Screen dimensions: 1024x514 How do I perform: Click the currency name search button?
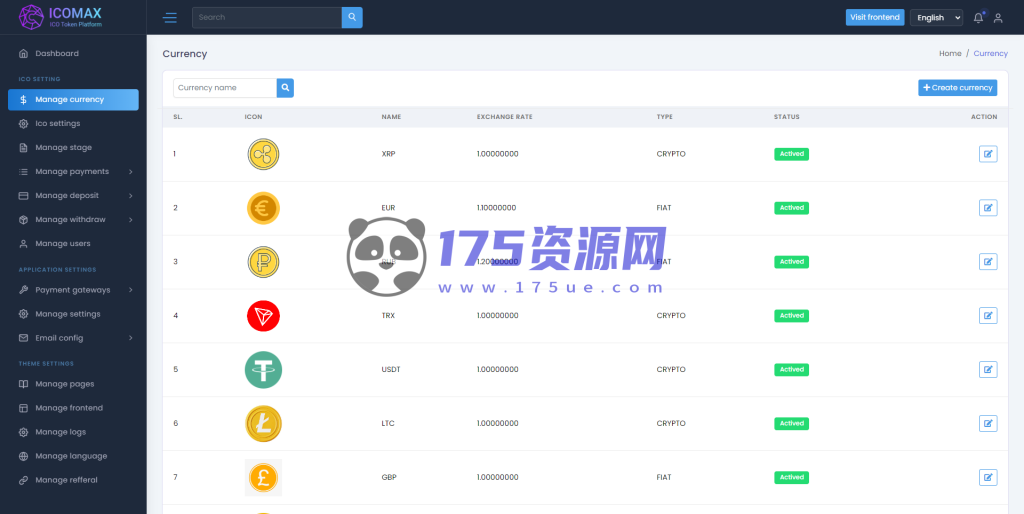click(x=285, y=88)
